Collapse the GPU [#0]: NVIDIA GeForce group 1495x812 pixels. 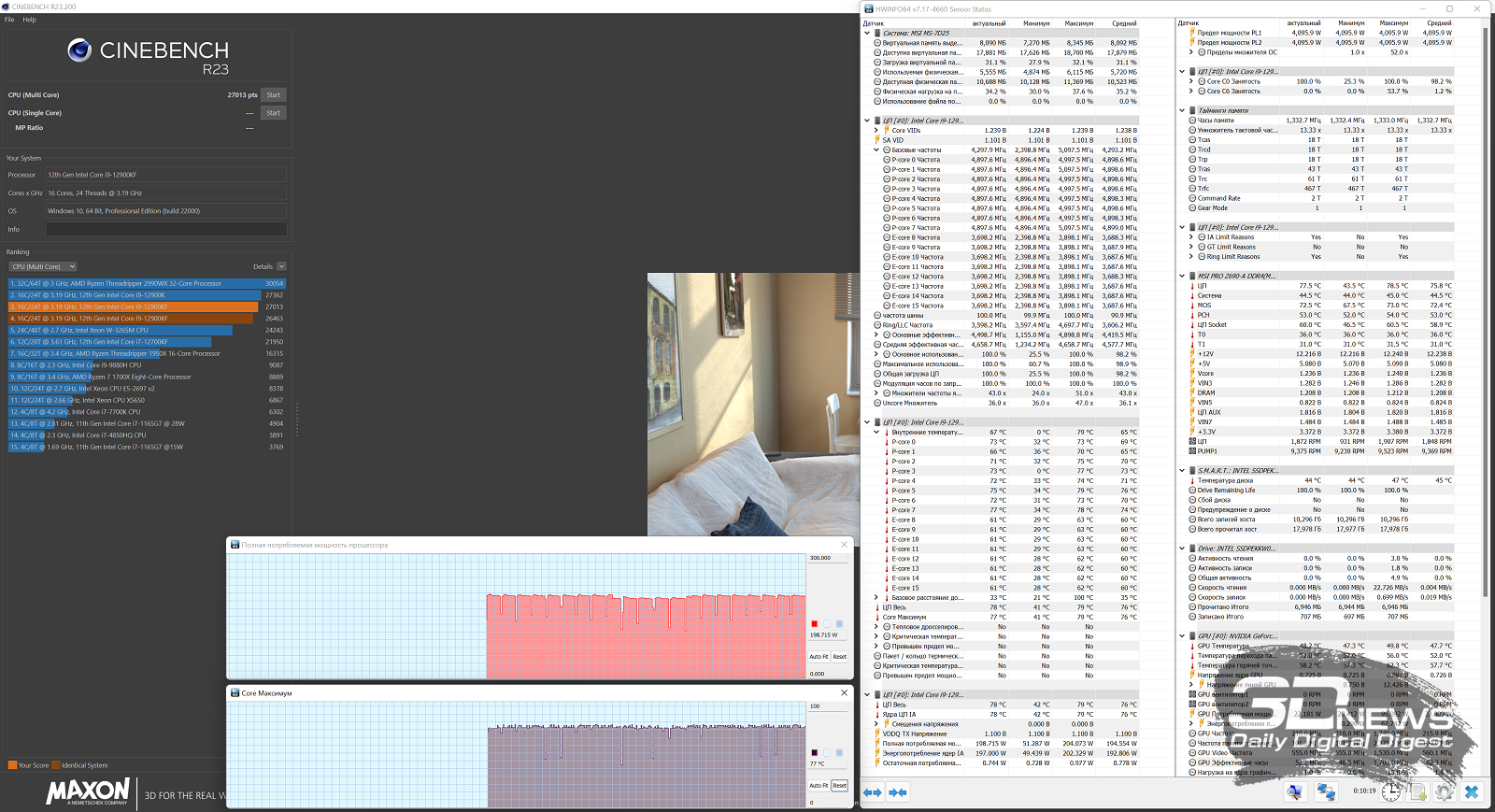point(1182,636)
